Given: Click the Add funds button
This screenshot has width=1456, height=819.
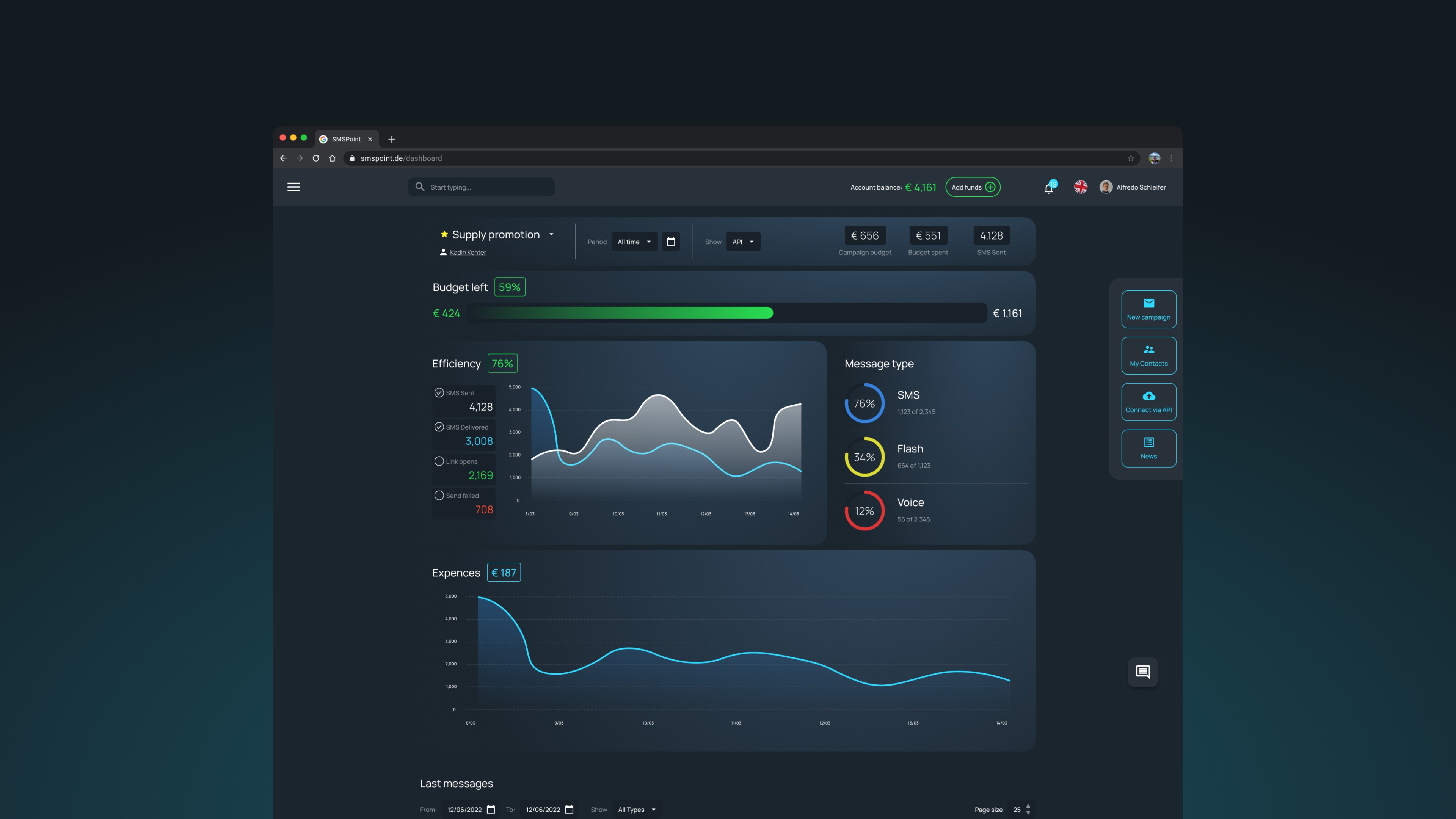Looking at the screenshot, I should coord(972,187).
